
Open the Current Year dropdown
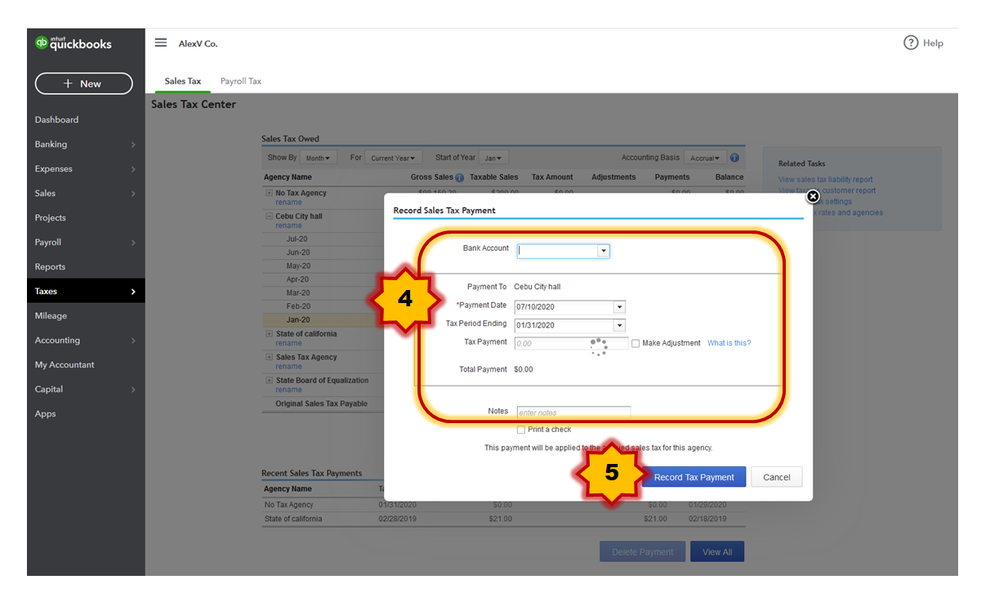pyautogui.click(x=392, y=158)
